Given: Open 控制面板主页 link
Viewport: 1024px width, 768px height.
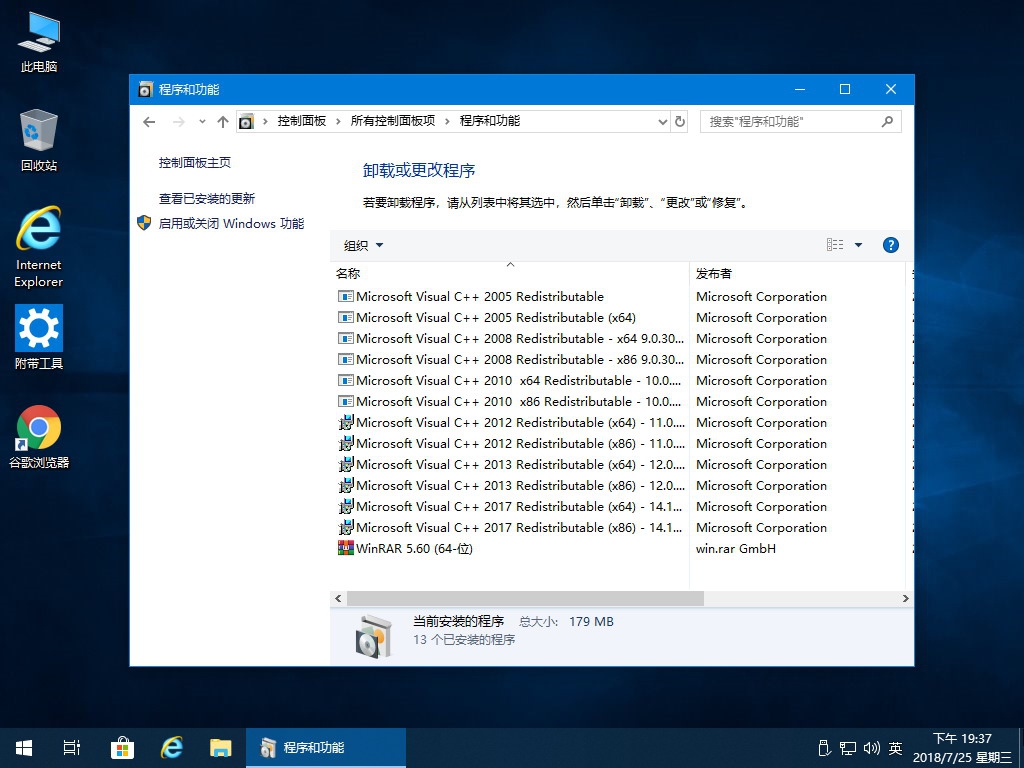Looking at the screenshot, I should (195, 163).
